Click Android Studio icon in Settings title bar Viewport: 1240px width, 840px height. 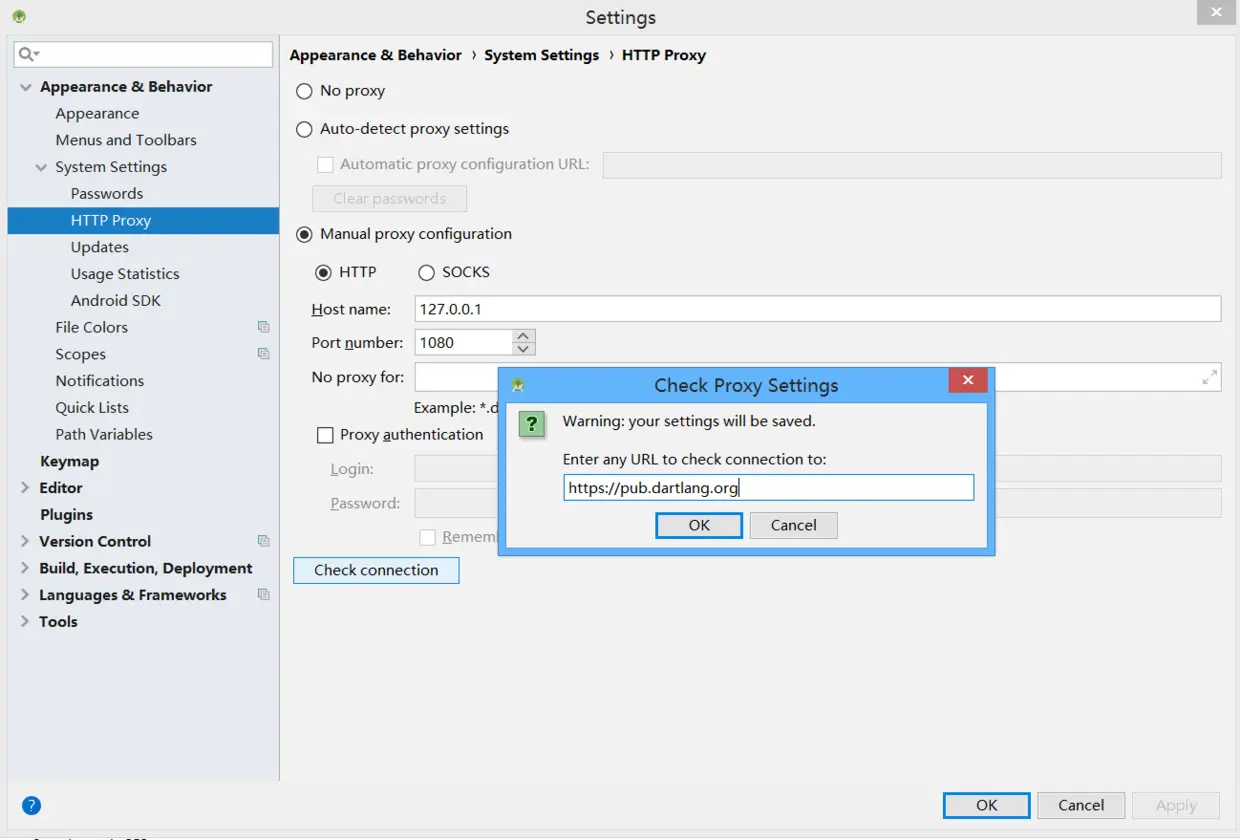[19, 17]
